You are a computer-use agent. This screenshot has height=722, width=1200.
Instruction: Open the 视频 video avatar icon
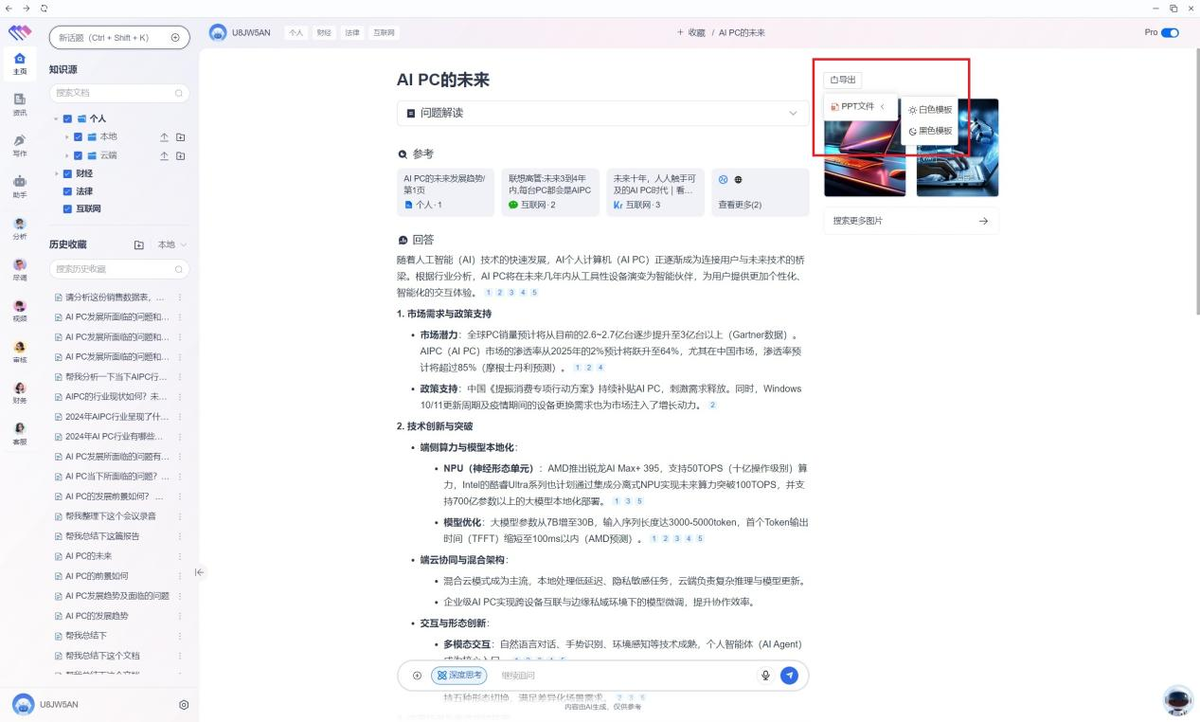coord(19,310)
